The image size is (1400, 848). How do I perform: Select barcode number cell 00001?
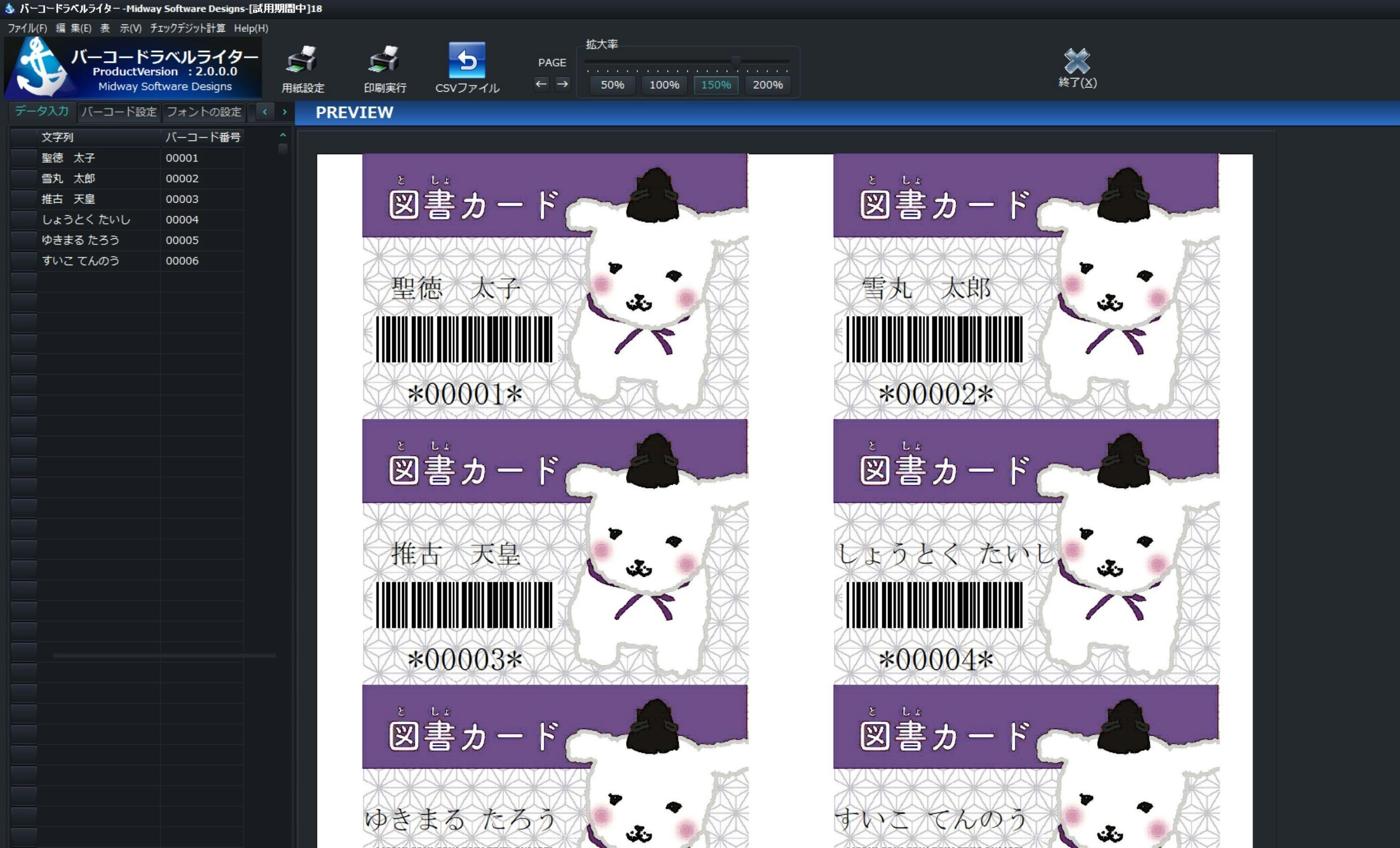[202, 158]
